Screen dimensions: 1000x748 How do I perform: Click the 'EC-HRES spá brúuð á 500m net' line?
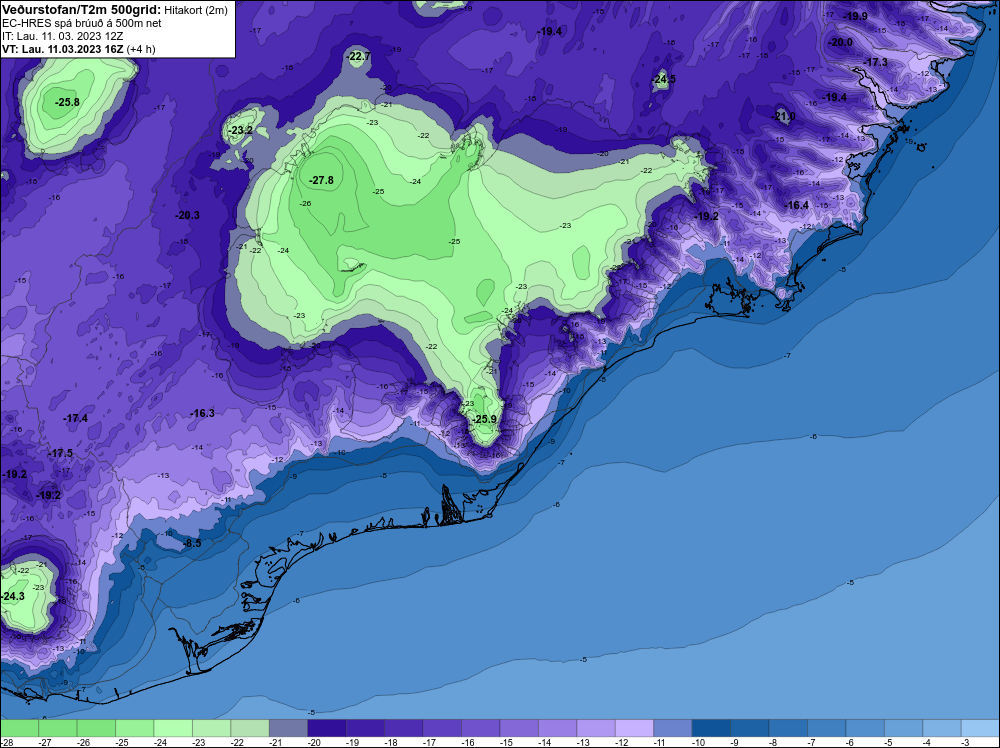81,23
